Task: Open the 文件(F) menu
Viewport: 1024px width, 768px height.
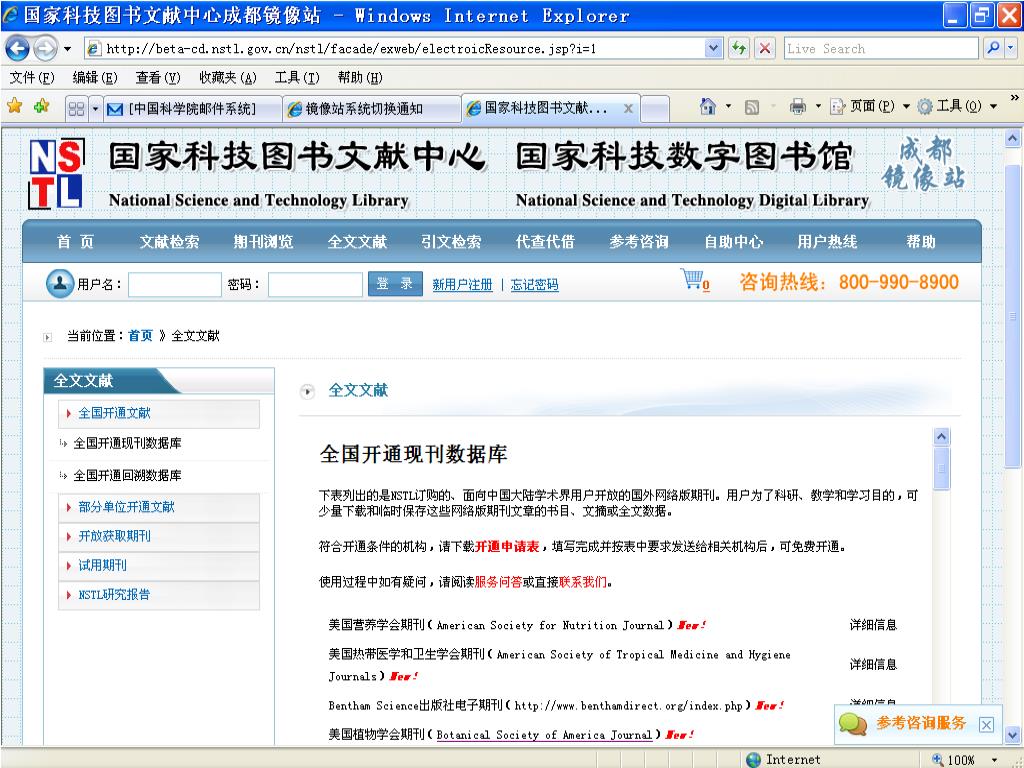Action: pyautogui.click(x=32, y=78)
